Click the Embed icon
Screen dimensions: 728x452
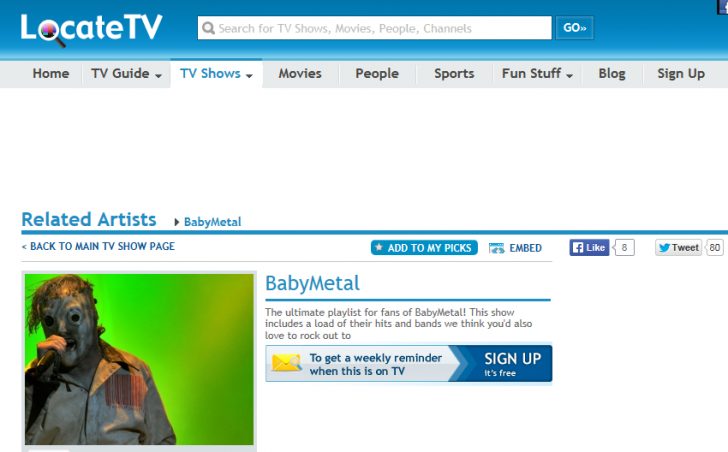click(x=497, y=248)
